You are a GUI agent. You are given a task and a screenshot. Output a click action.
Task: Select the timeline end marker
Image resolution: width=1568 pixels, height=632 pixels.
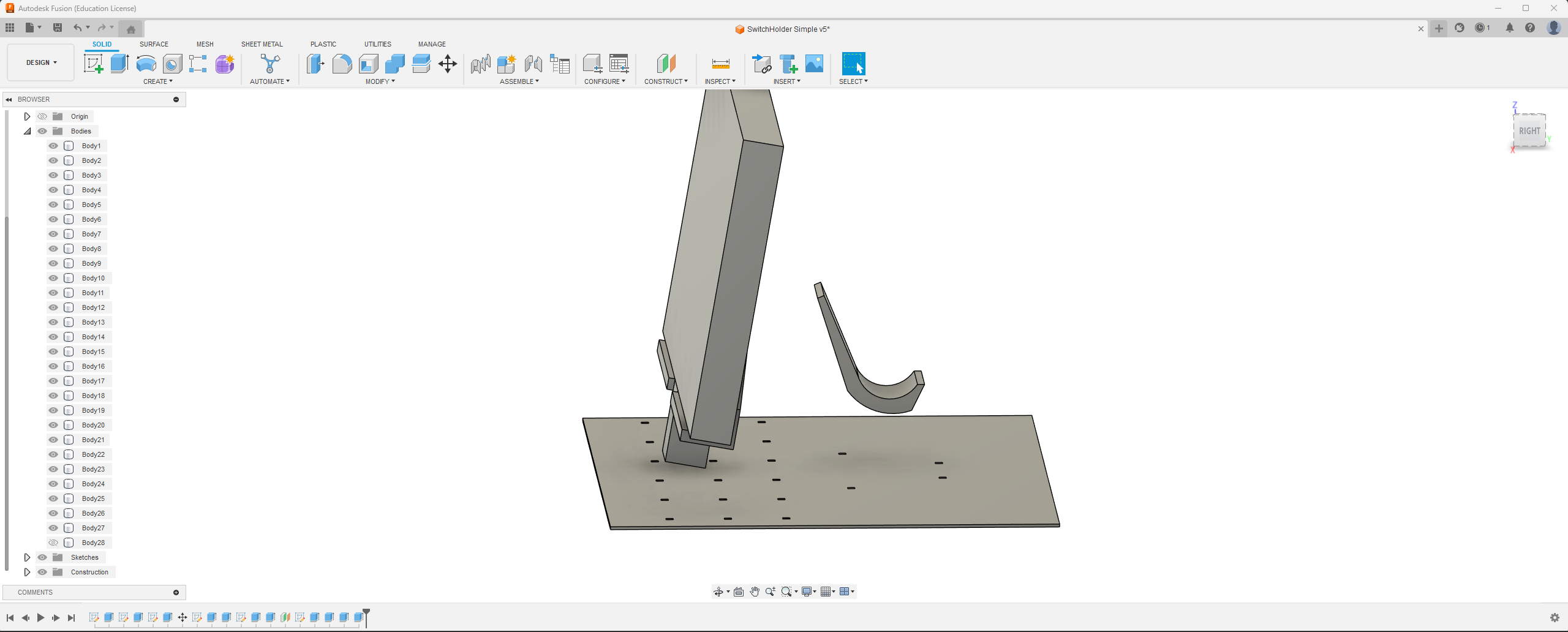[x=366, y=617]
